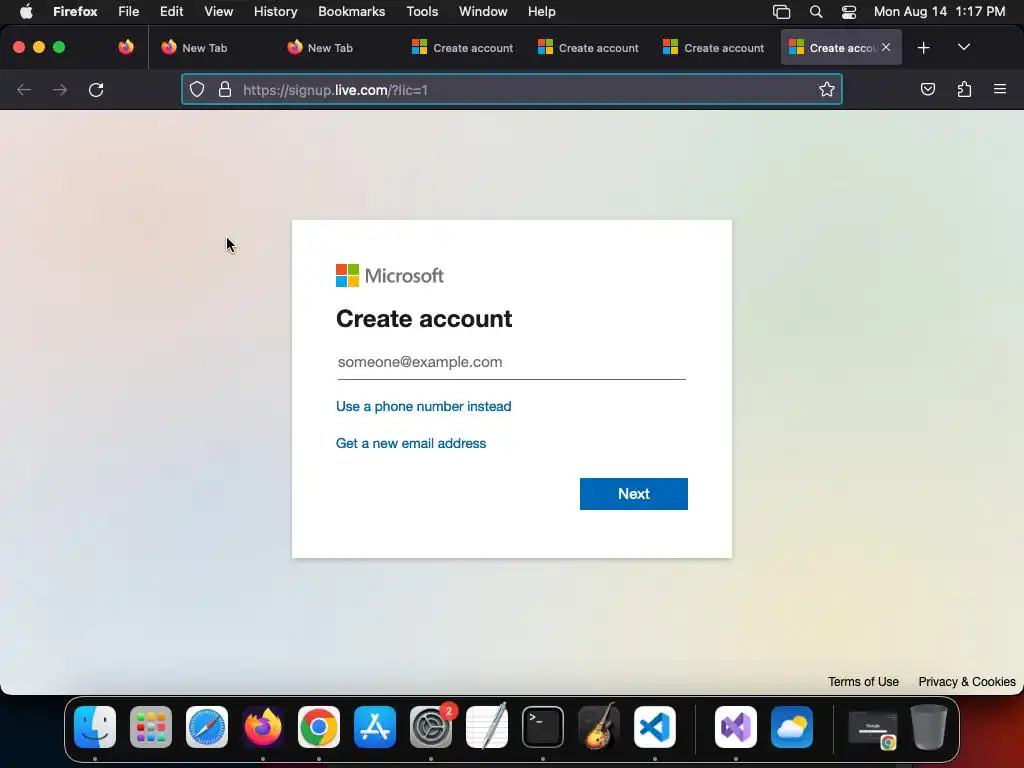Open Firefox hamburger application menu

1000,89
